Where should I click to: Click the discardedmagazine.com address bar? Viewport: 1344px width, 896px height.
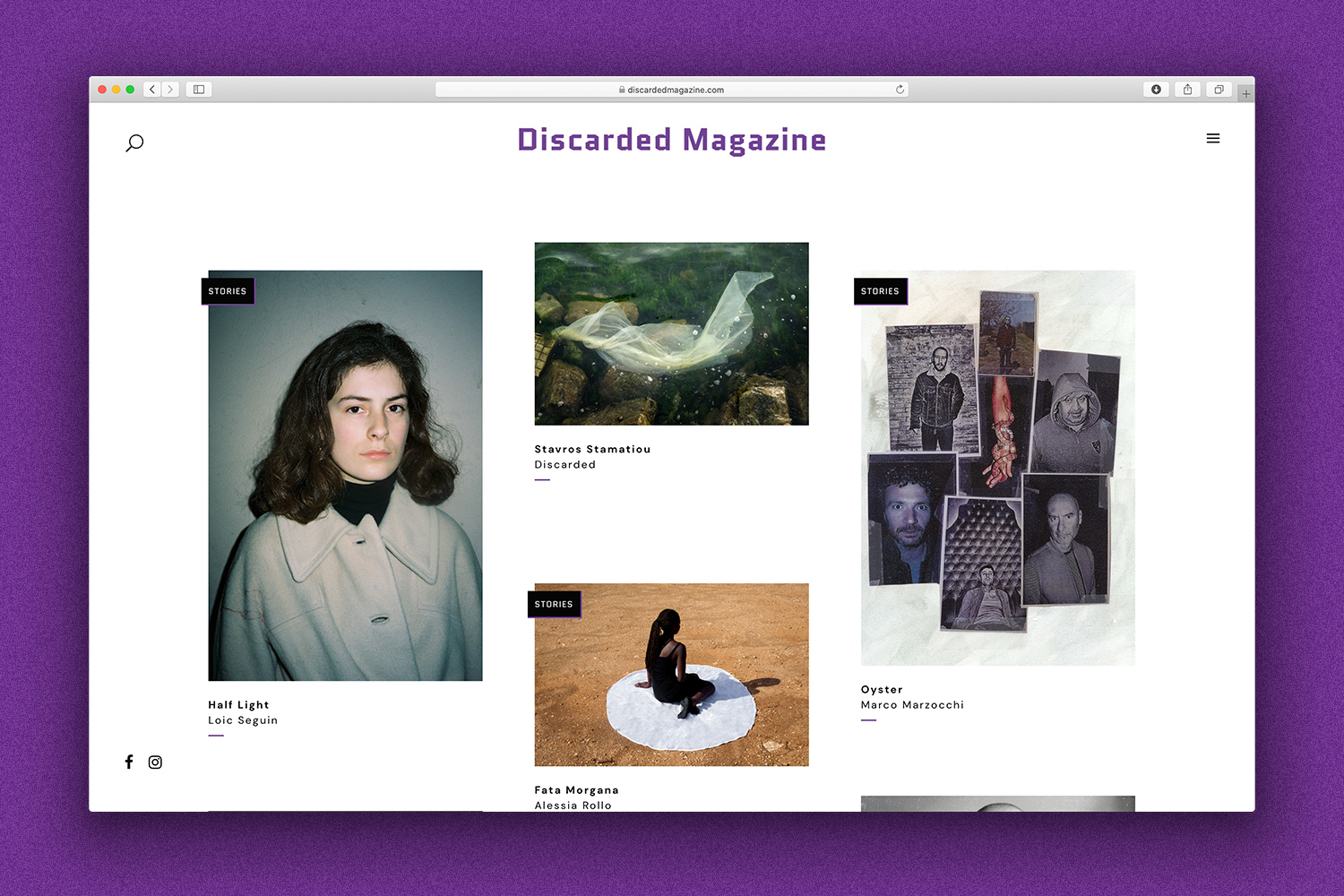[672, 90]
